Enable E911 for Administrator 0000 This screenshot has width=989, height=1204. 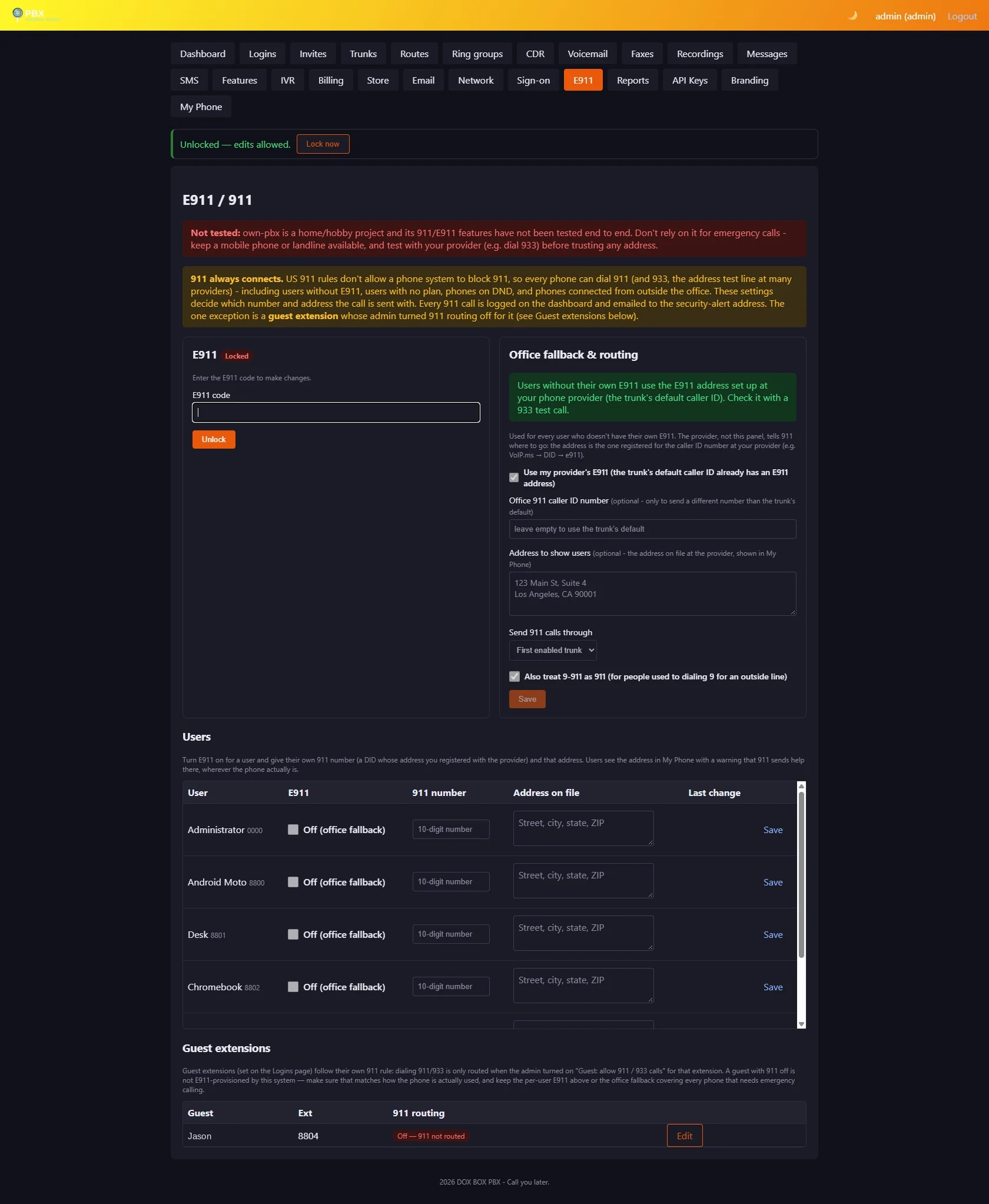click(x=293, y=830)
